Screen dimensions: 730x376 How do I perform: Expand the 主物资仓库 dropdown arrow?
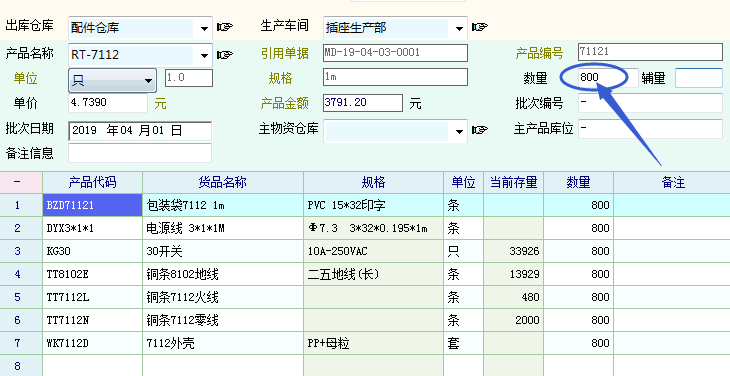tap(459, 131)
